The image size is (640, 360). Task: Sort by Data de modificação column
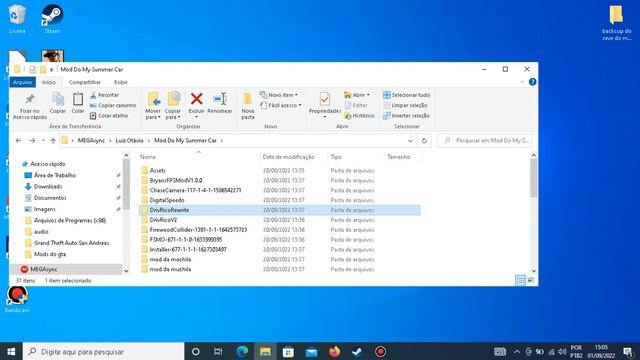point(288,157)
